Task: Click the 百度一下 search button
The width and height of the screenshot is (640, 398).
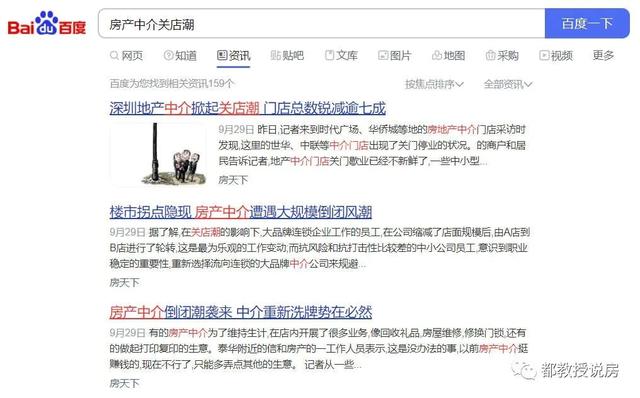Action: (587, 24)
